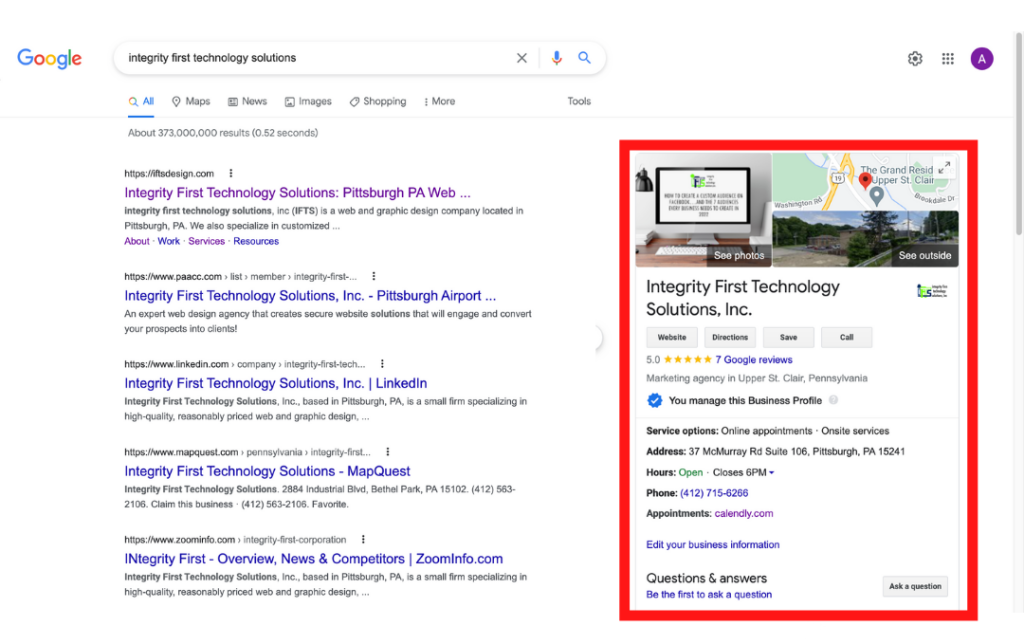This screenshot has height=644, width=1024.
Task: Open options for the mapquest.com result
Action: coord(387,451)
